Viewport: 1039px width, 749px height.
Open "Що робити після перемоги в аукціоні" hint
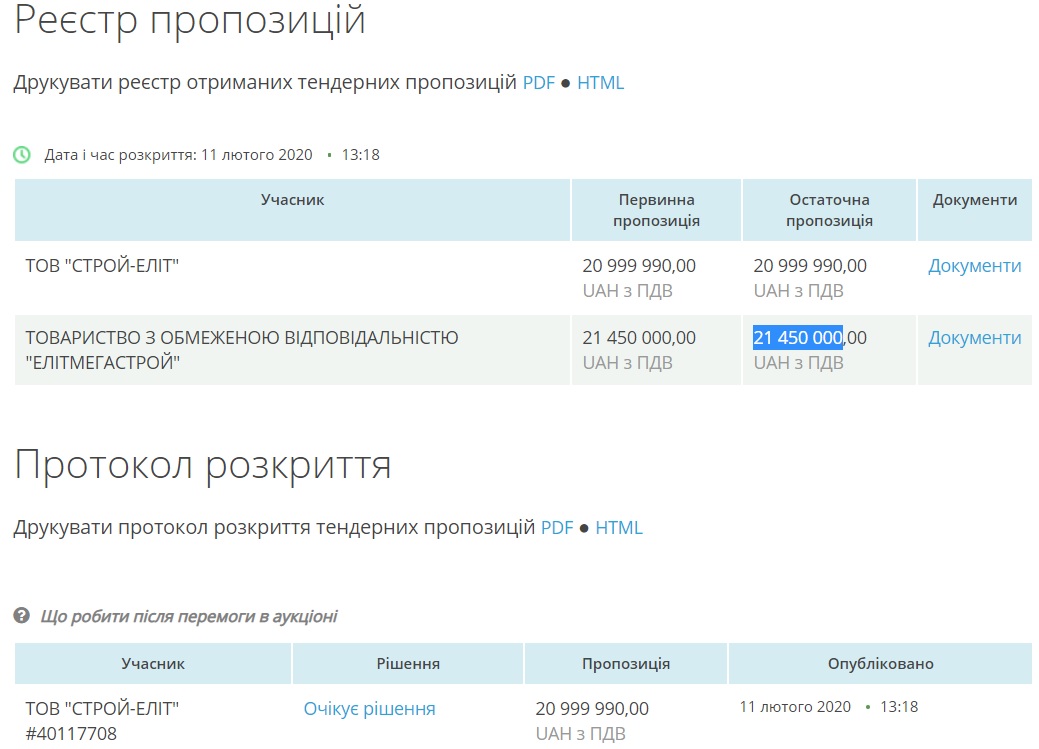(x=189, y=616)
